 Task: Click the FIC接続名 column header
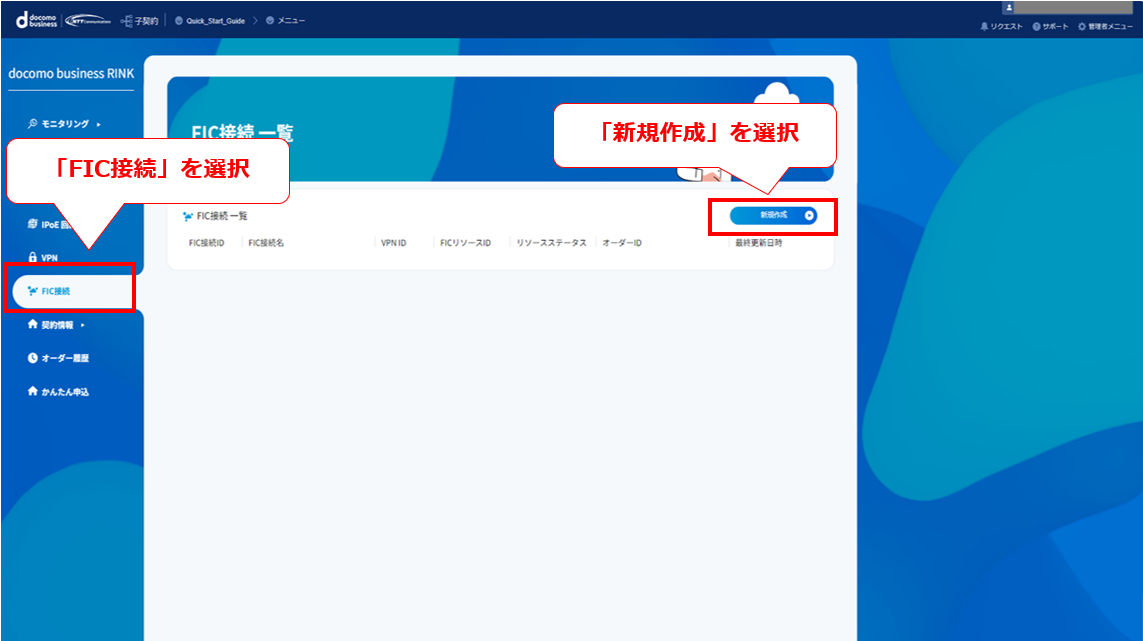266,243
